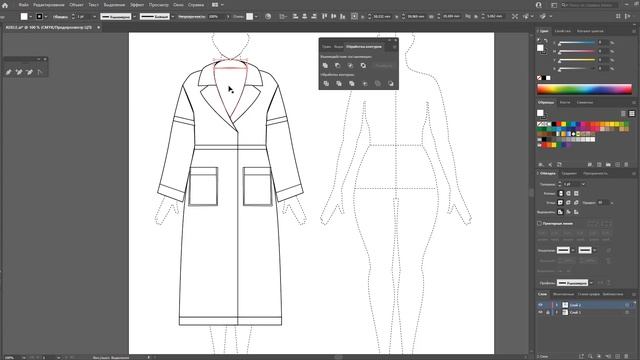Click horizontal align center icon in control bar
This screenshot has width=640, height=360.
(x=304, y=16)
